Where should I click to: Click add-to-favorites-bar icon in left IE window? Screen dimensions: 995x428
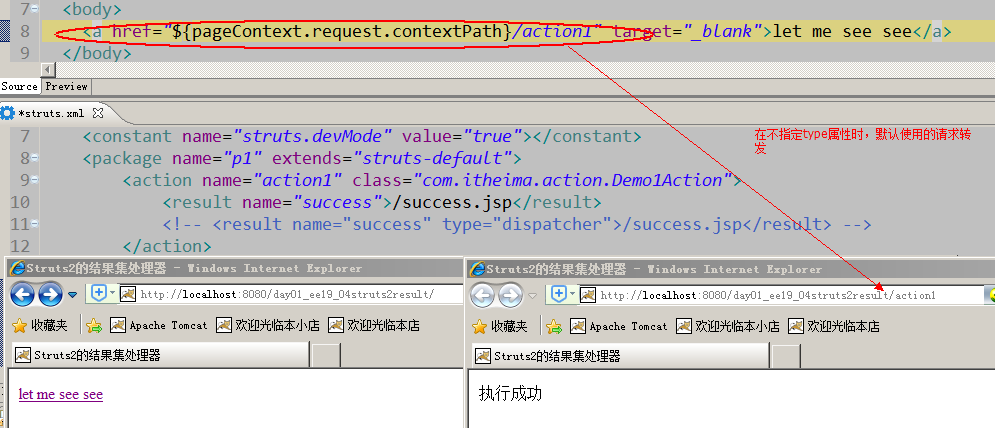(x=95, y=326)
